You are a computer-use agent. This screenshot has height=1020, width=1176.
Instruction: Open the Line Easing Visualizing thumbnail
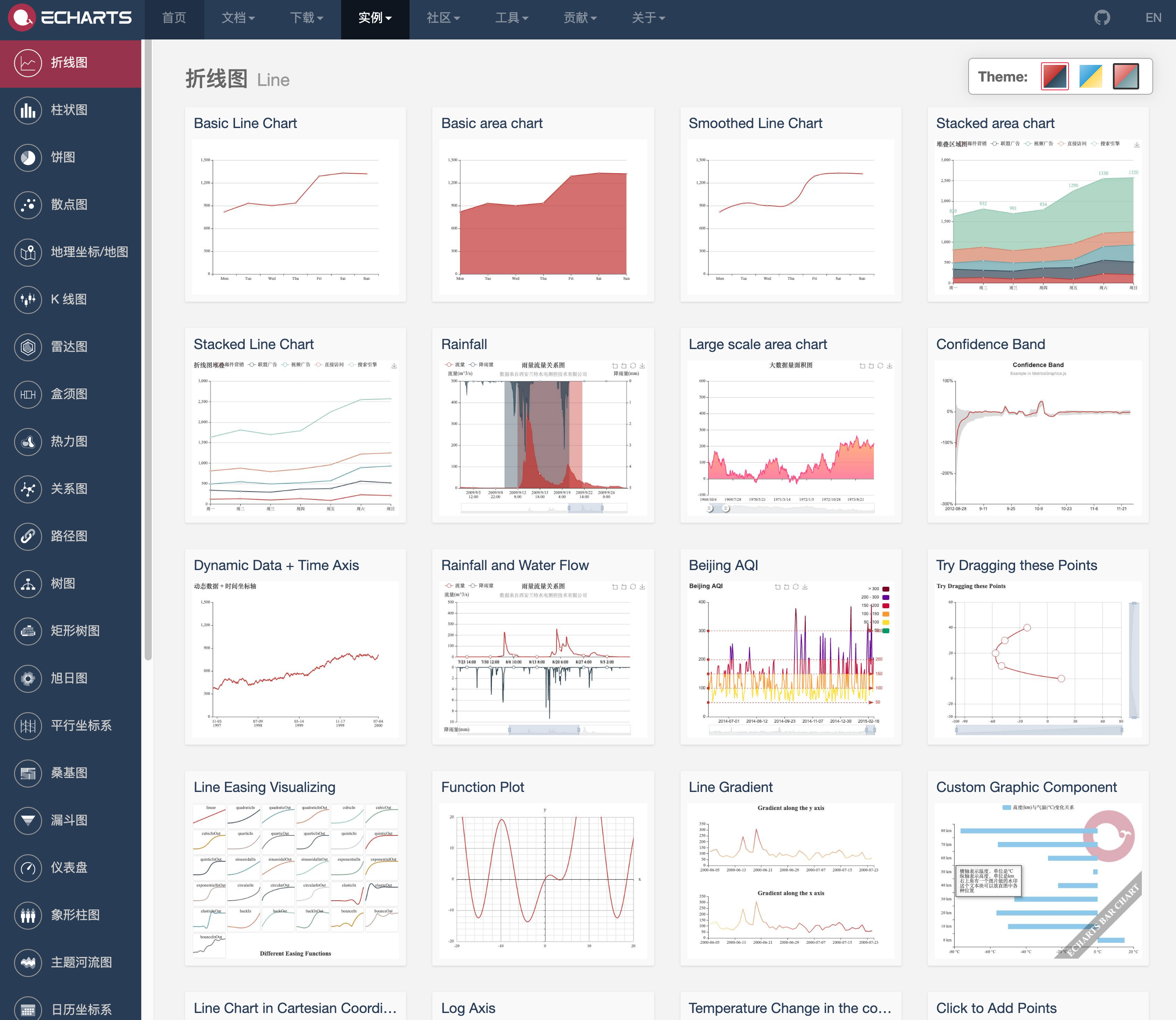coord(296,880)
